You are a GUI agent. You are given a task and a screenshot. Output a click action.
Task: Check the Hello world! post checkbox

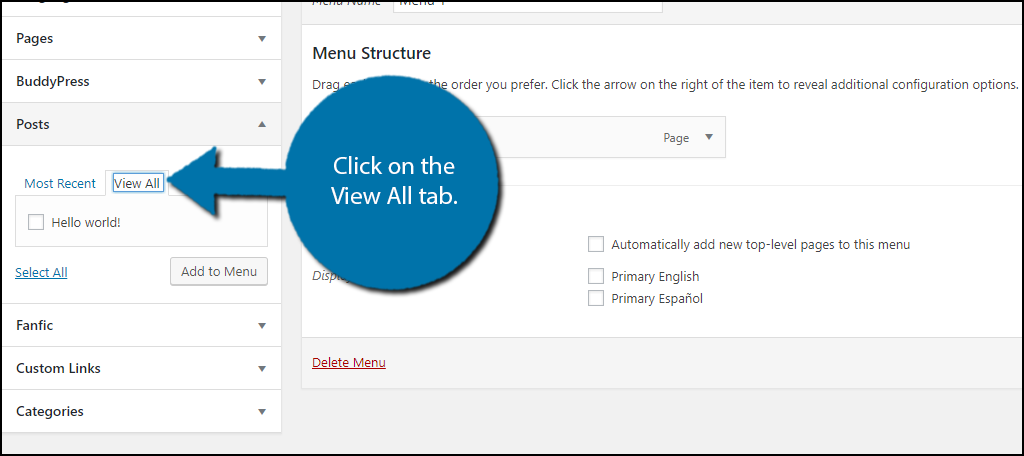pyautogui.click(x=36, y=223)
